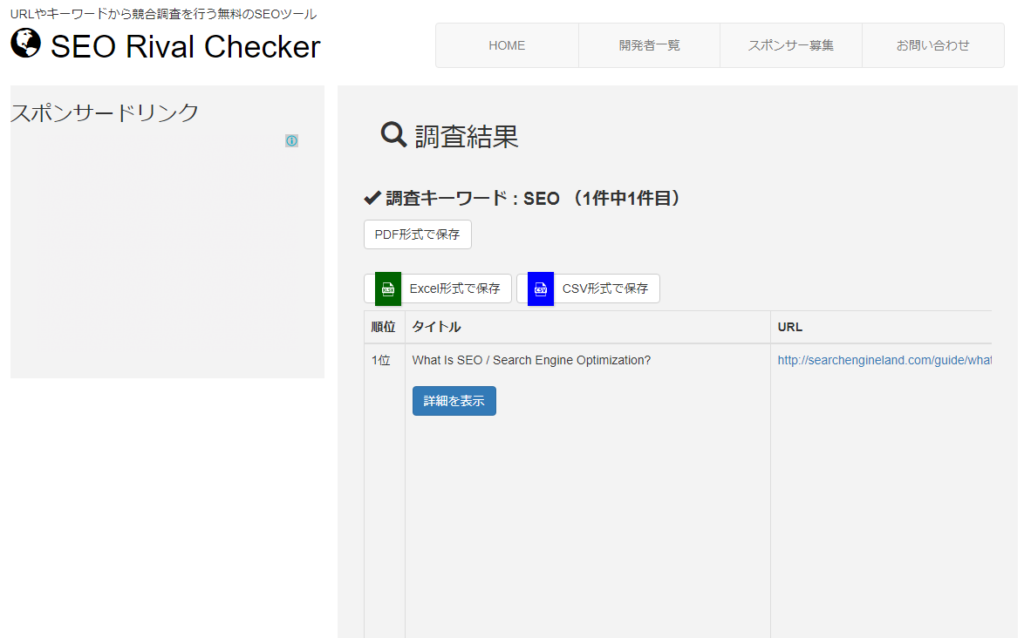Click the ad info icon in sponsor box
This screenshot has height=638, width=1024.
pyautogui.click(x=292, y=141)
